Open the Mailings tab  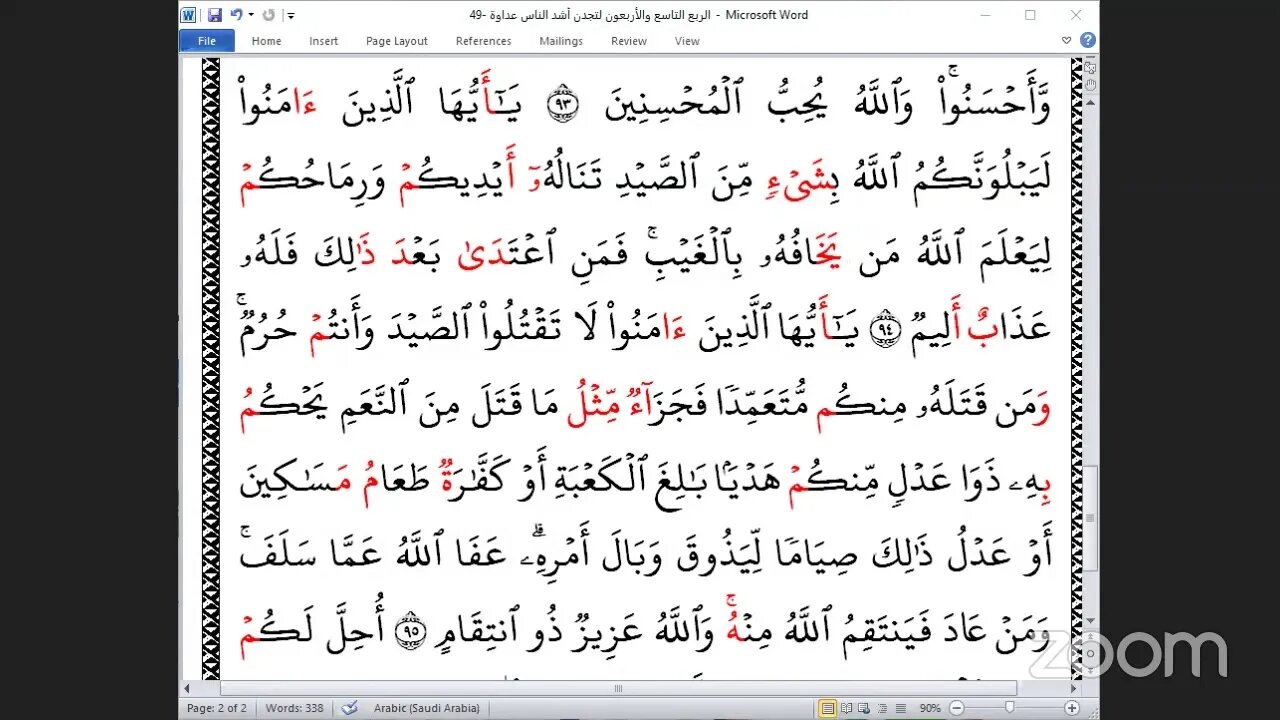click(561, 41)
